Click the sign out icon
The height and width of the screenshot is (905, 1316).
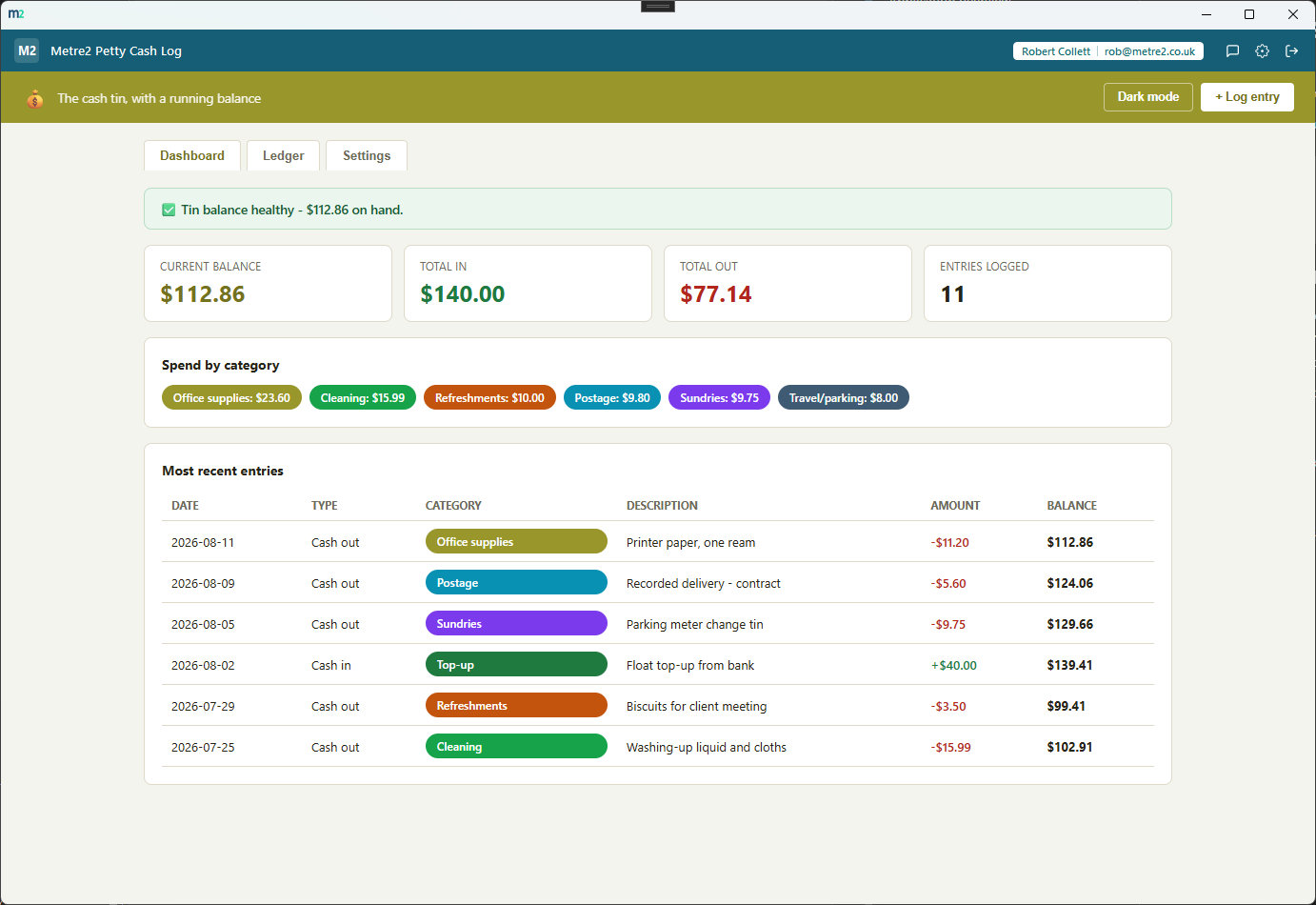(x=1291, y=51)
